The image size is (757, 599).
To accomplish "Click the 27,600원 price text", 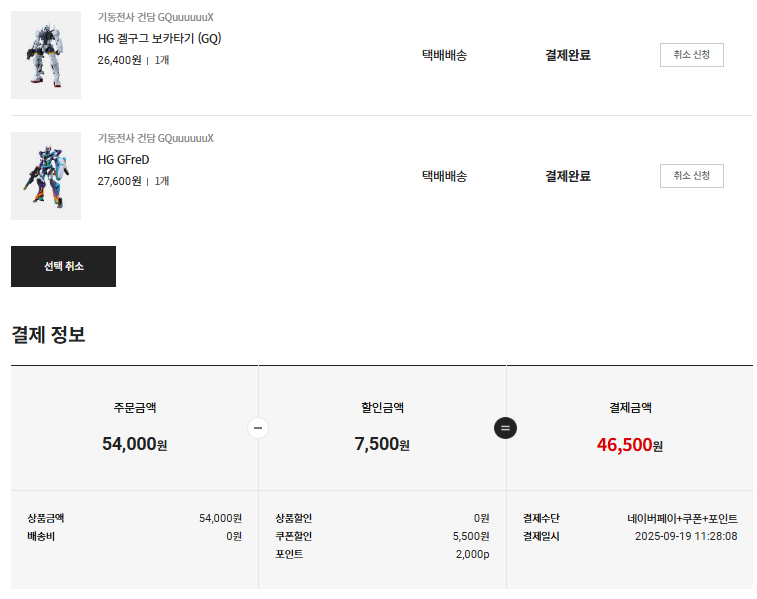I will (119, 181).
